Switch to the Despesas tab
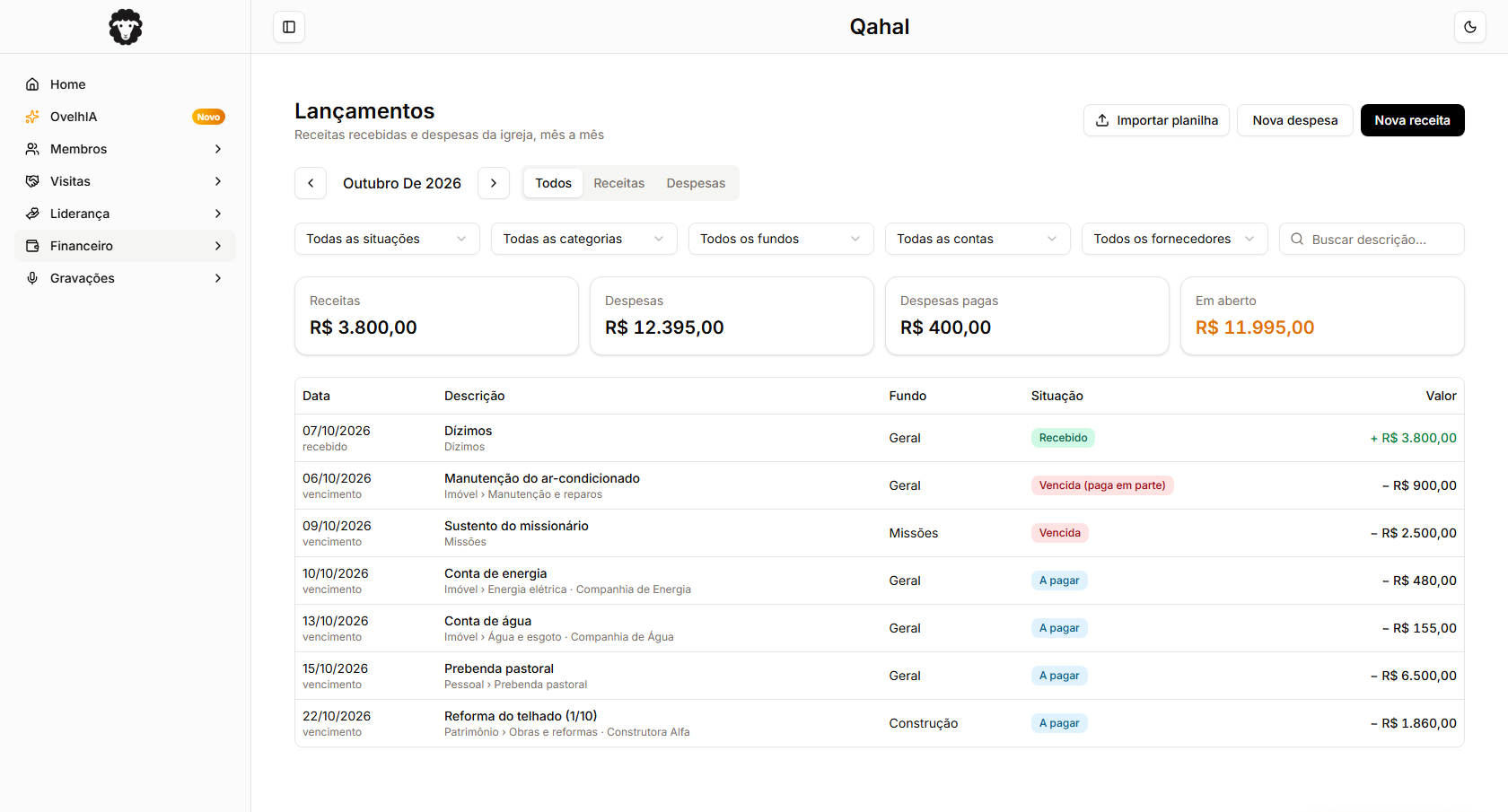 [x=696, y=183]
